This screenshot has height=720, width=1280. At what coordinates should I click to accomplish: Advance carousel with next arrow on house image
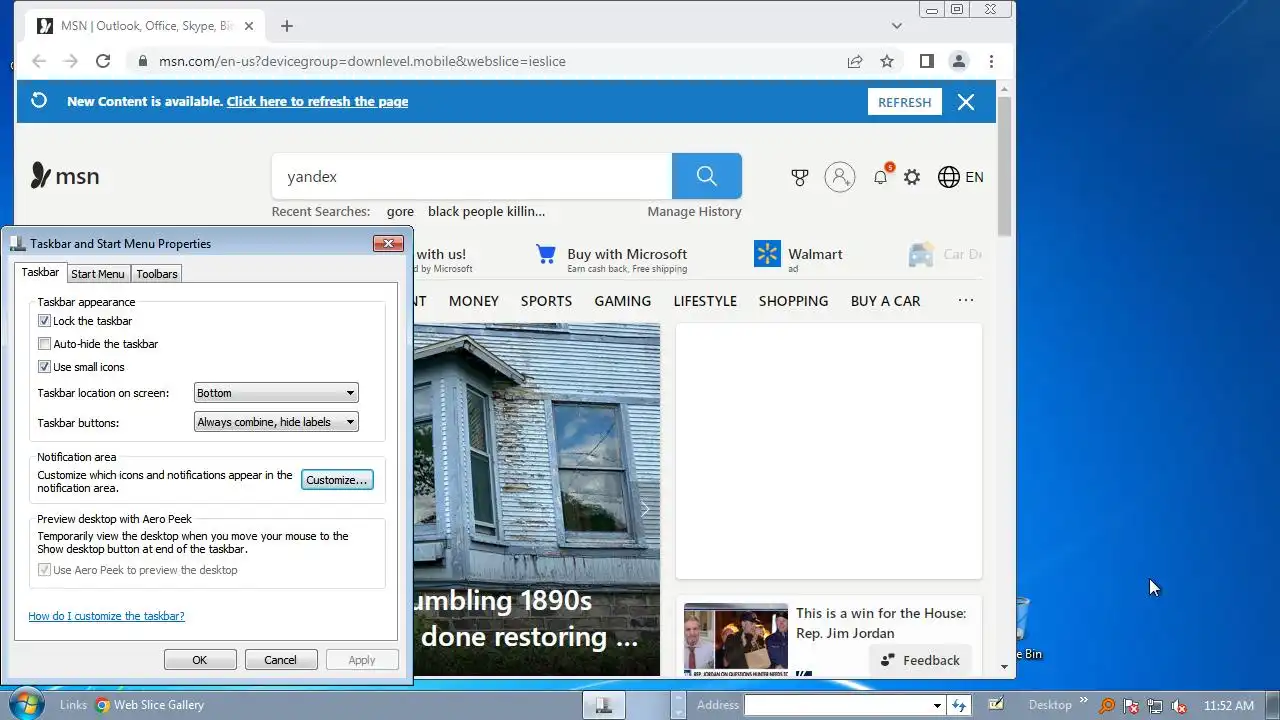pos(645,509)
